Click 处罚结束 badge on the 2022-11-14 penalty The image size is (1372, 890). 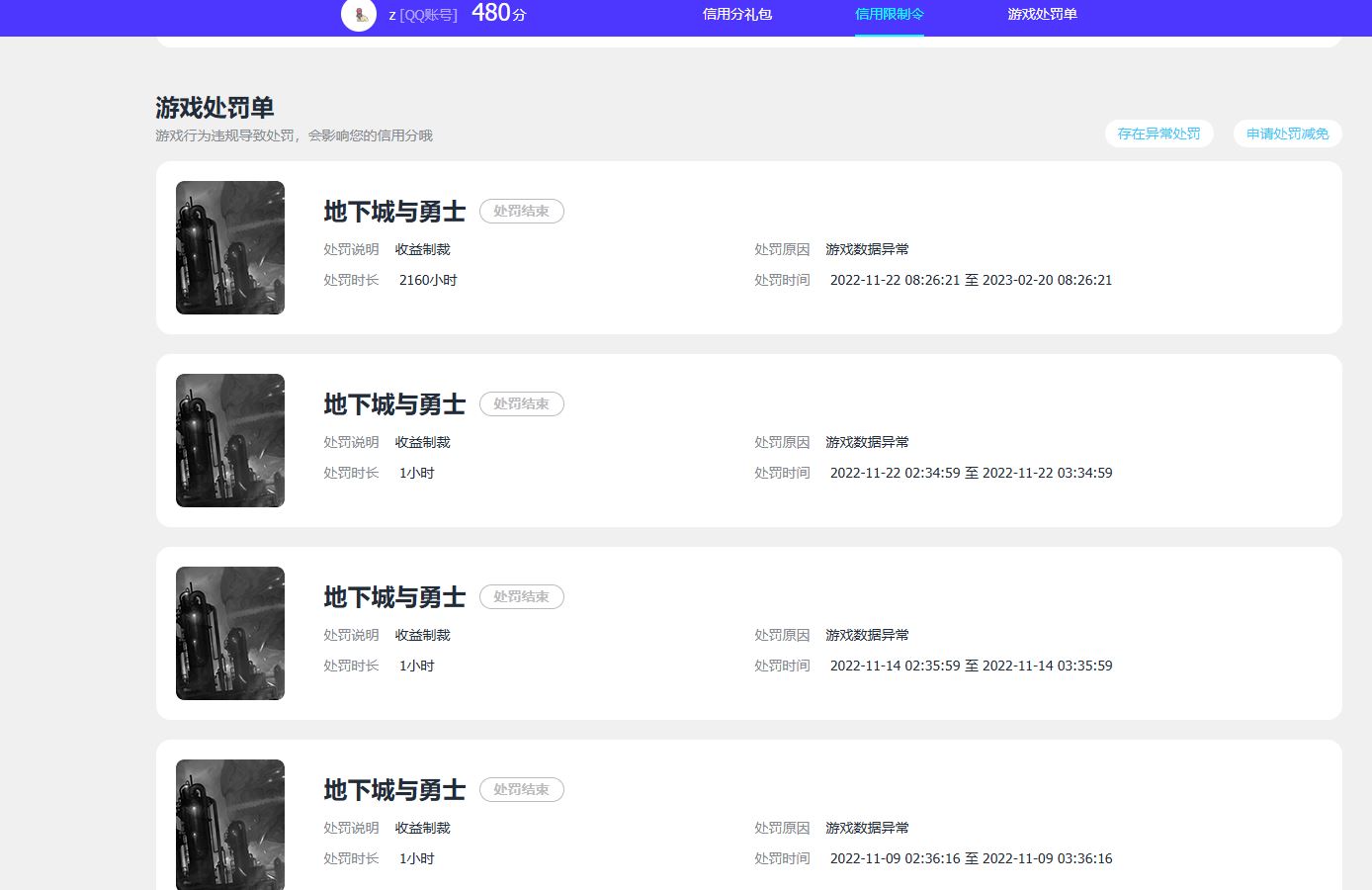(x=521, y=597)
